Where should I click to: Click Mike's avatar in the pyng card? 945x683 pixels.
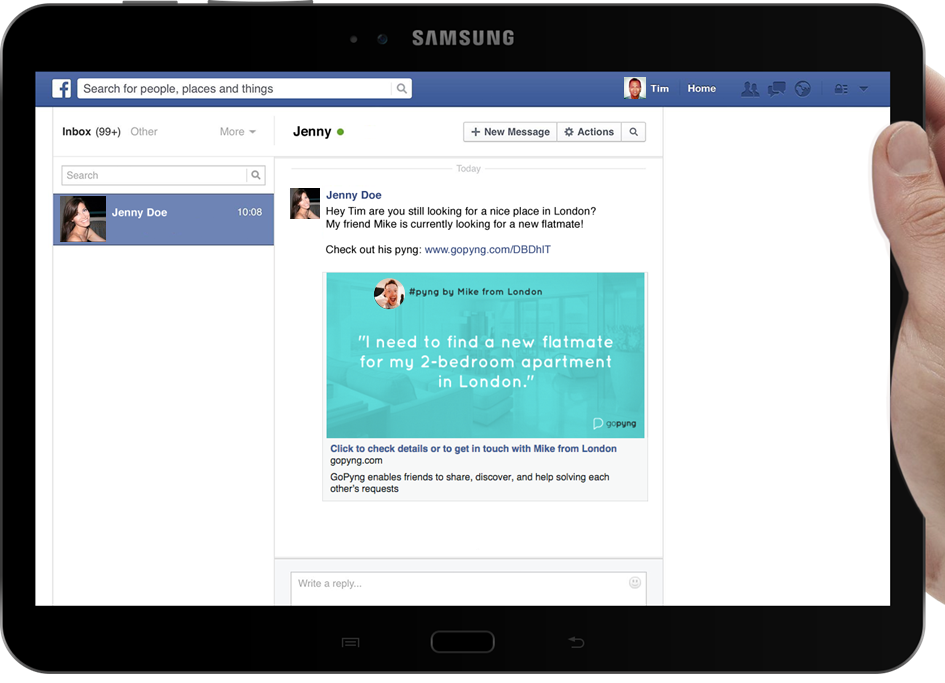point(389,294)
